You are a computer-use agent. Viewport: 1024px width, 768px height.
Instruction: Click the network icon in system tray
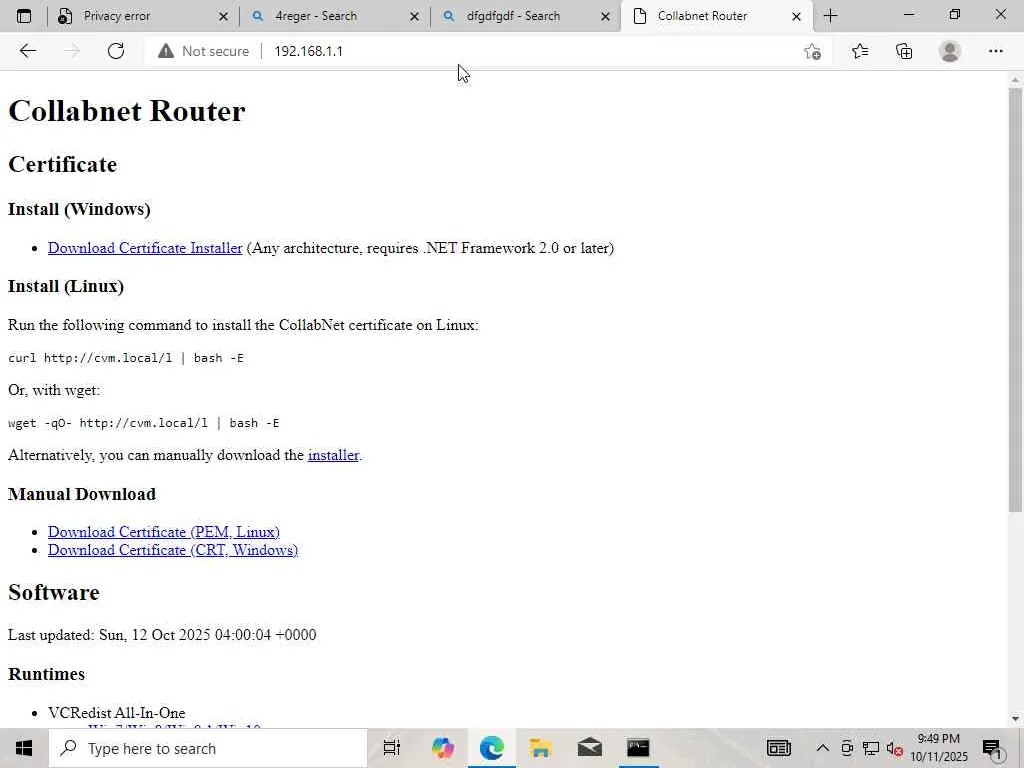point(870,748)
